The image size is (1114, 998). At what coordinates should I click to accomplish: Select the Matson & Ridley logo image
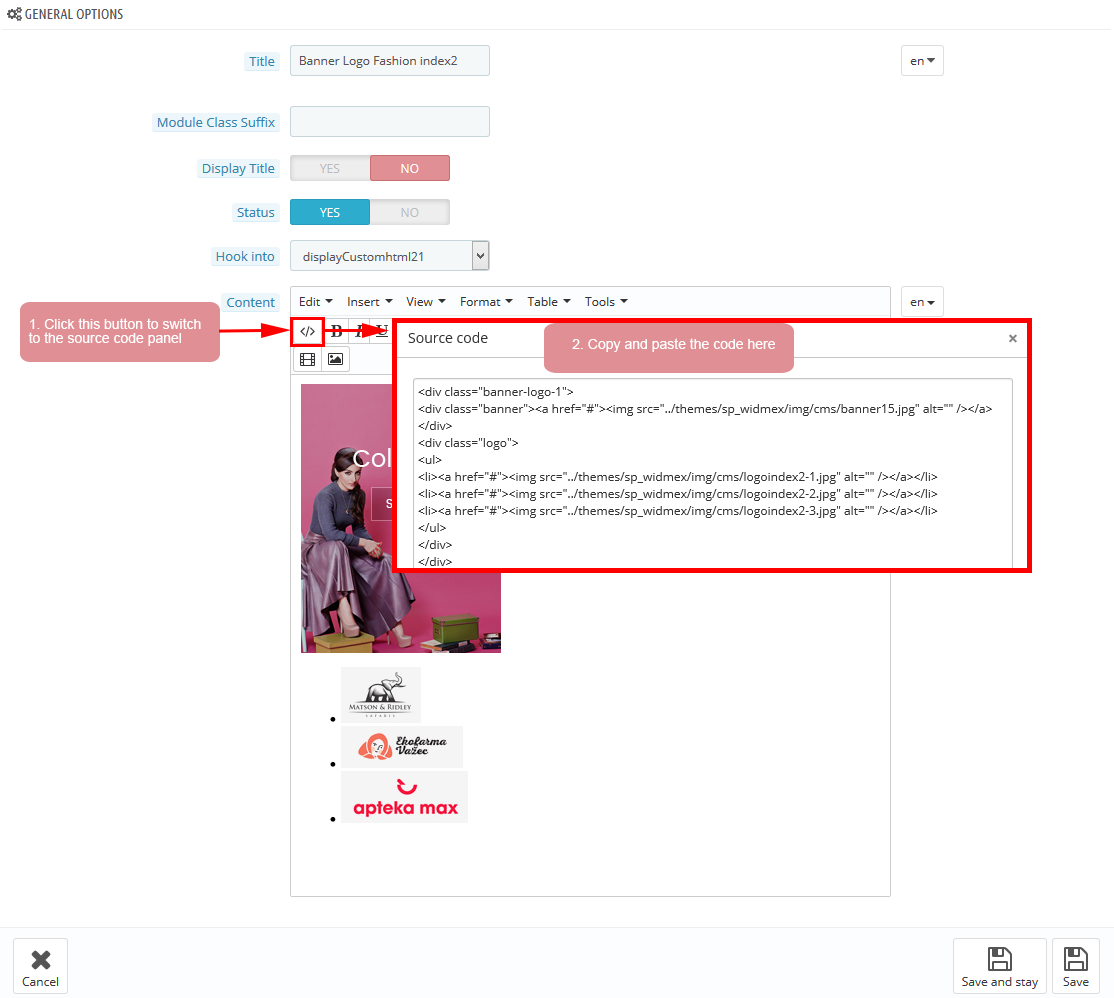pos(381,695)
